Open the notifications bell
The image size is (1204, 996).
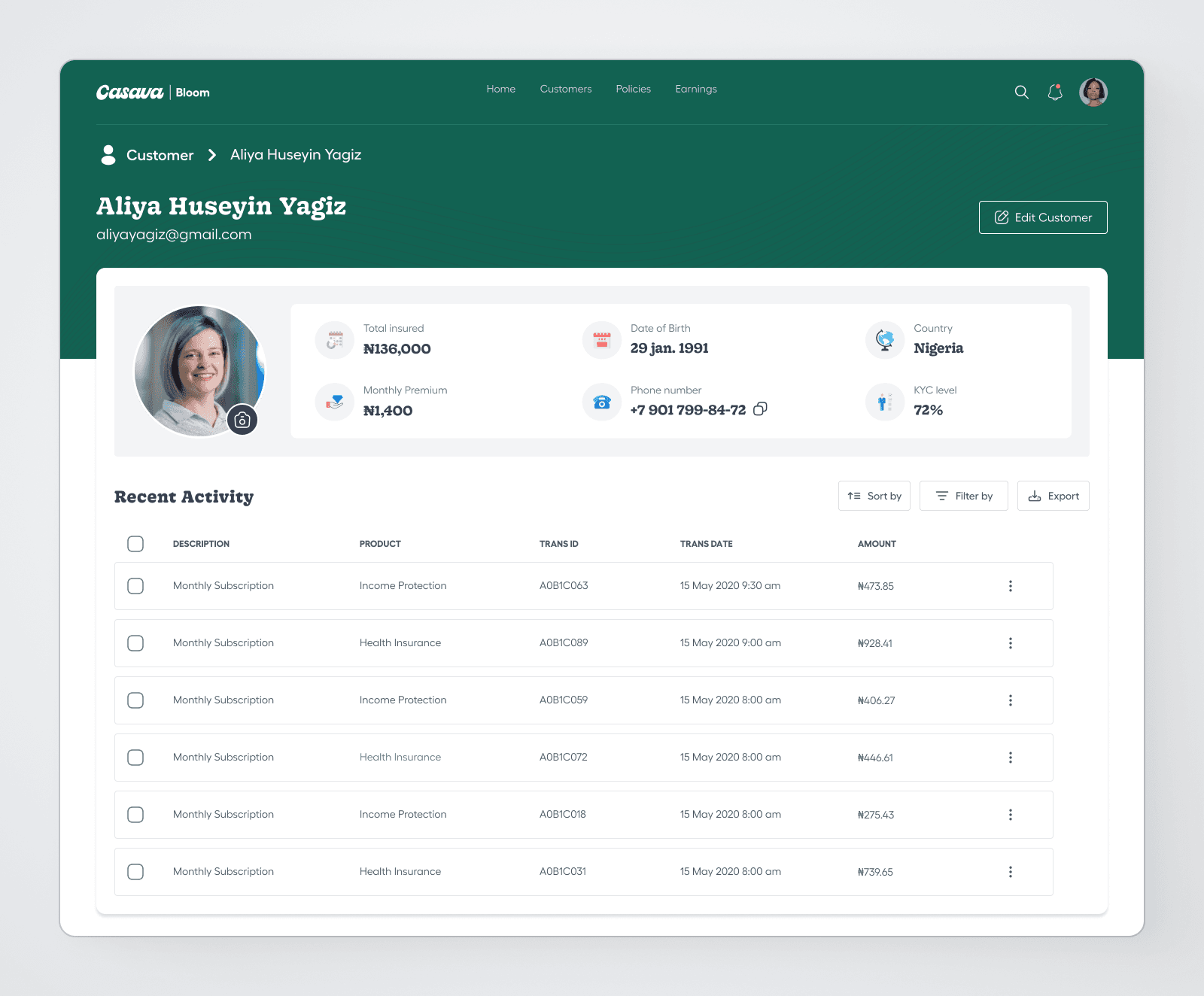[x=1055, y=92]
